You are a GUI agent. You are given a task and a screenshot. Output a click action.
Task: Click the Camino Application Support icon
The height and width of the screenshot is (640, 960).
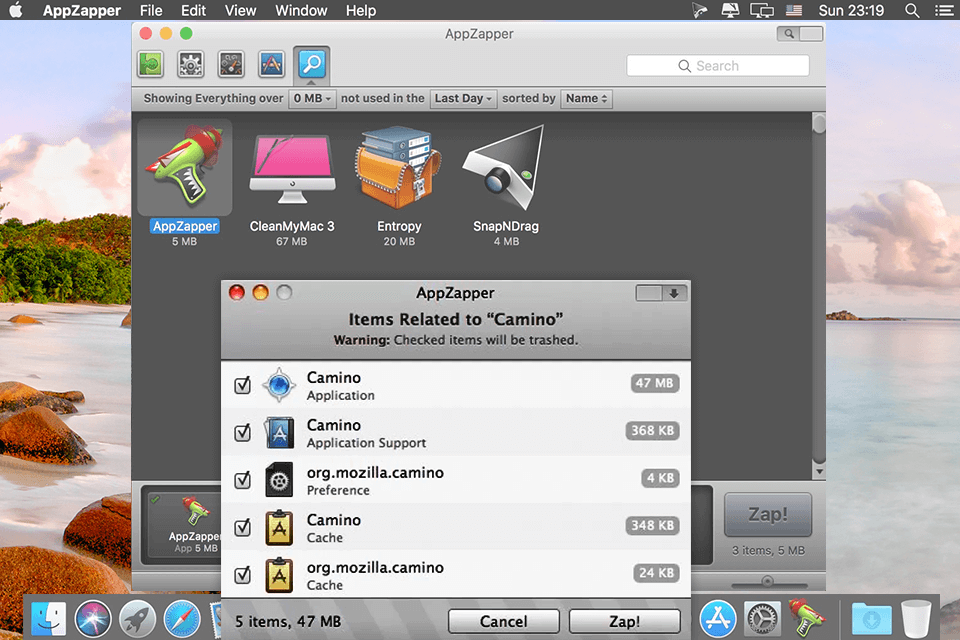279,432
